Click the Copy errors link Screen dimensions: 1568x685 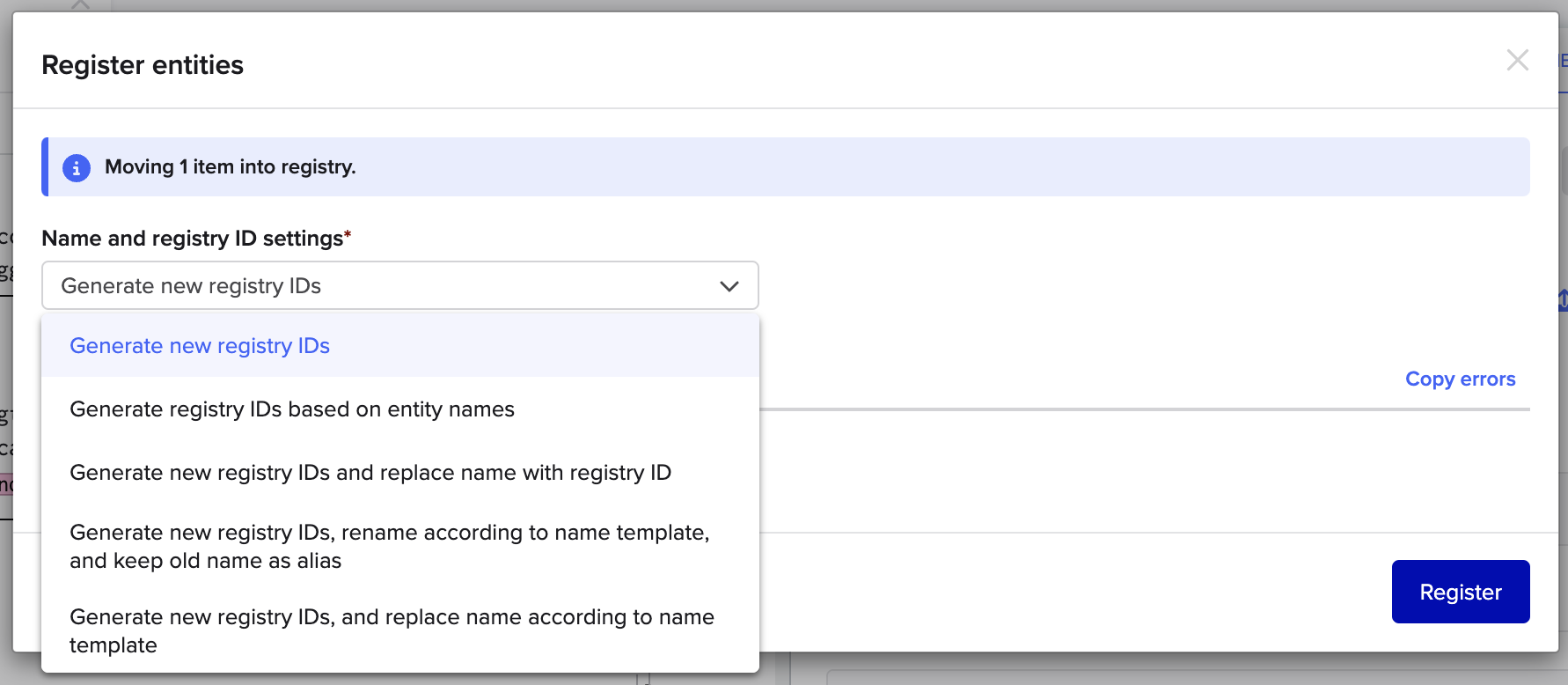(x=1460, y=379)
